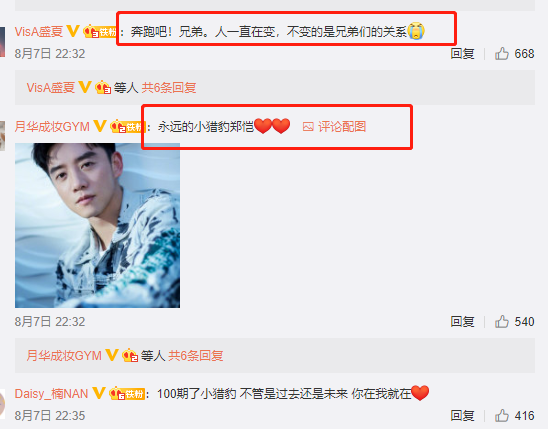Image resolution: width=548 pixels, height=429 pixels.
Task: Expand 共6条回复 under 月华成妆GYM's comment
Action: (x=195, y=356)
